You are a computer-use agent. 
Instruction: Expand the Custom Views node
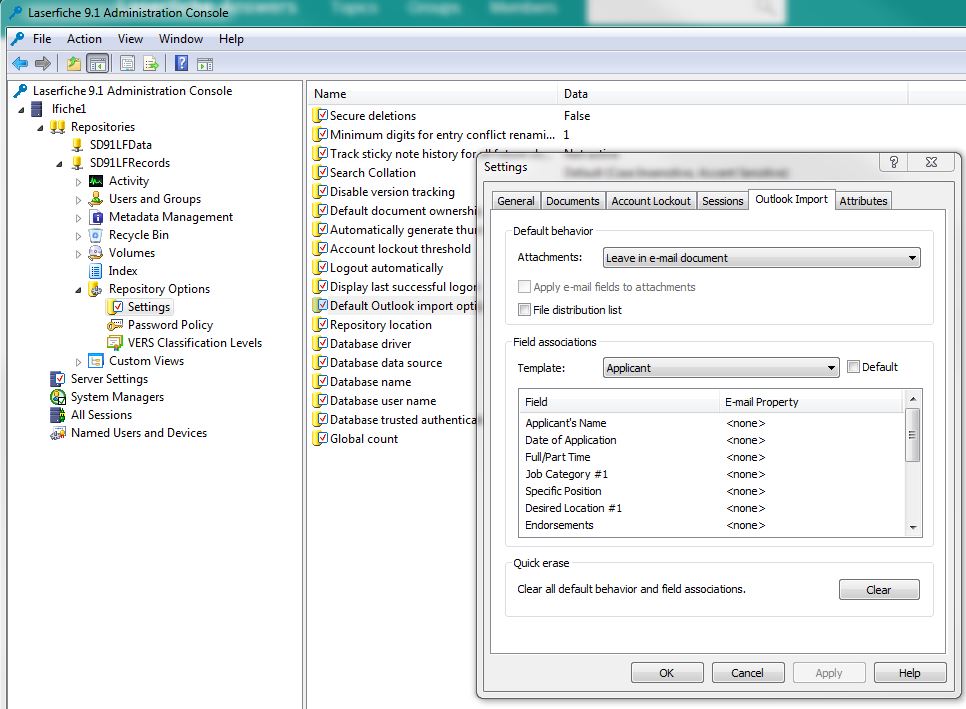point(78,362)
